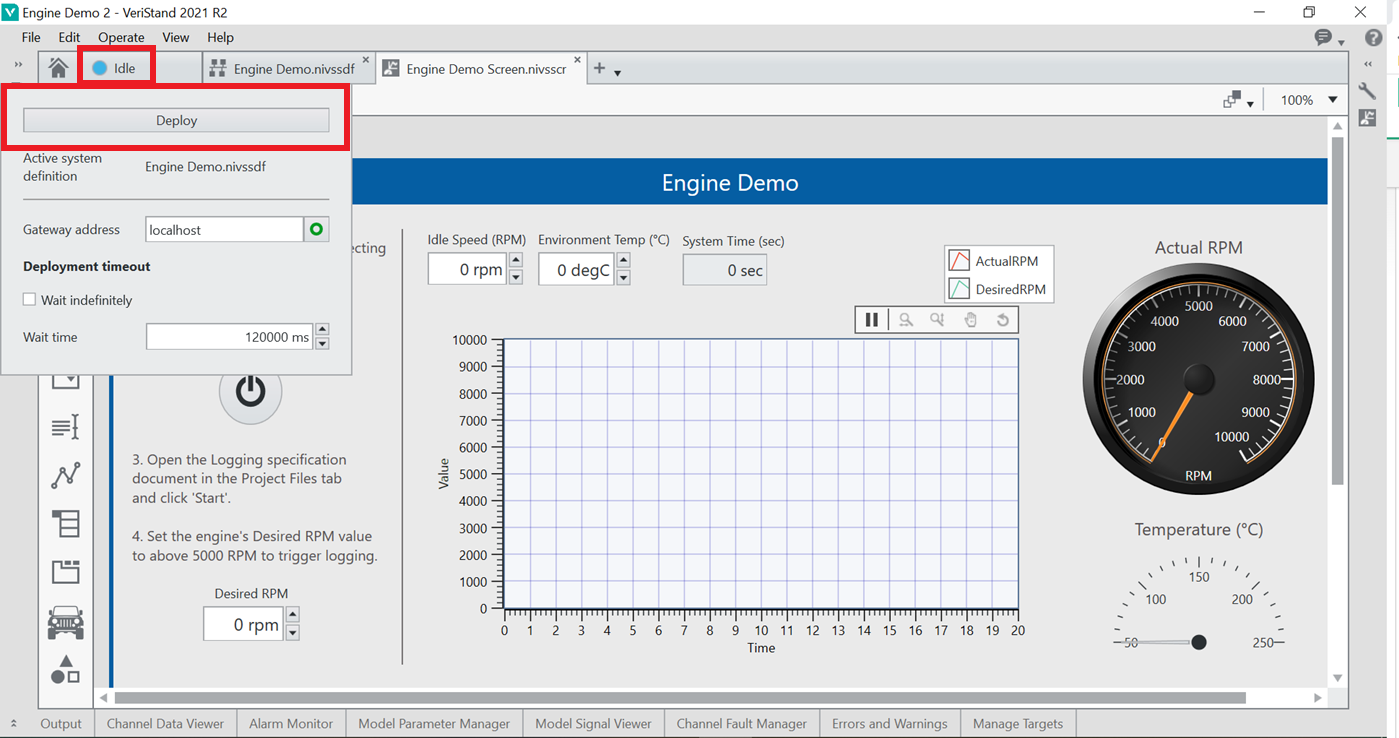Decrease Wait time with down arrow
The height and width of the screenshot is (738, 1399).
[x=322, y=344]
